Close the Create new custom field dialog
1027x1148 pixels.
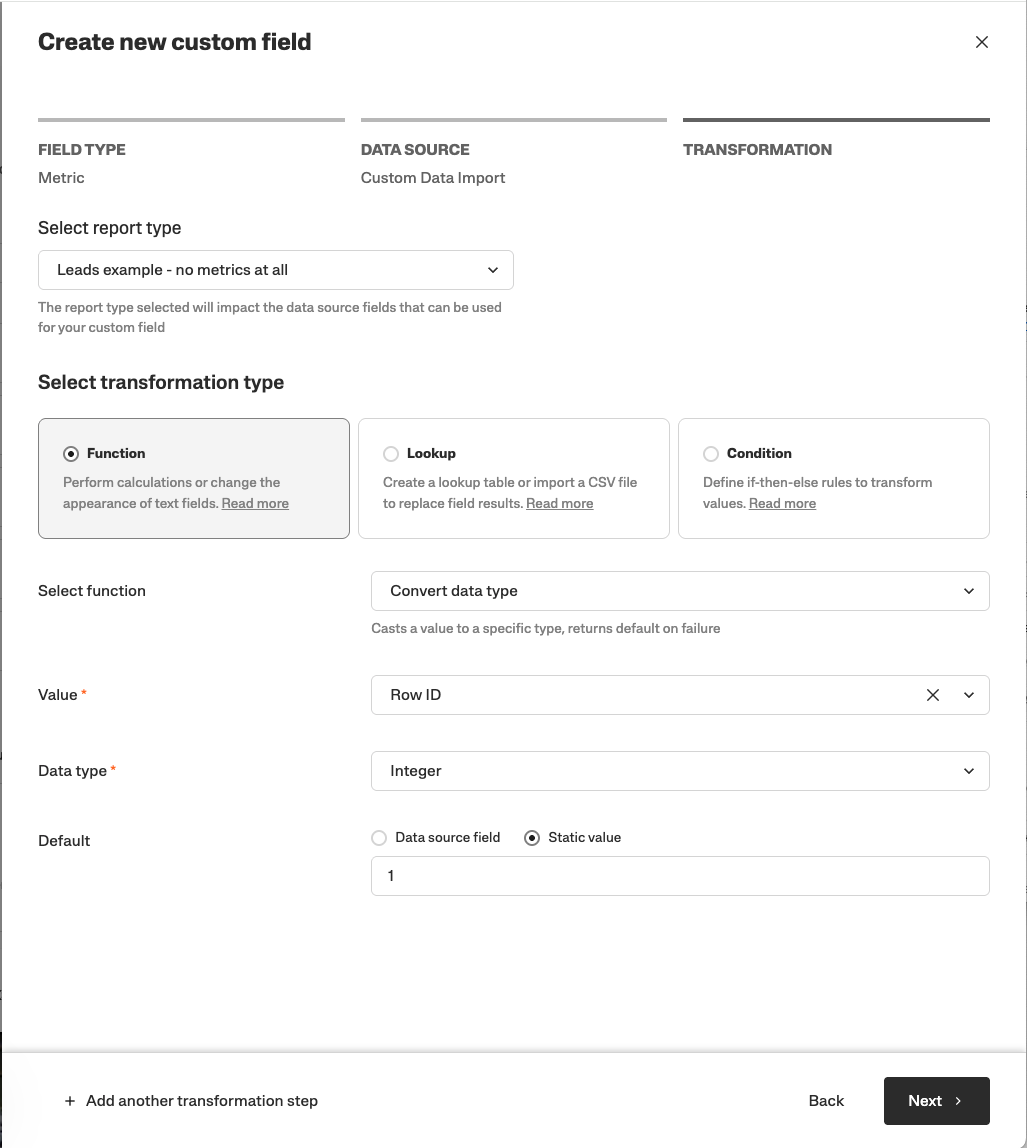pos(981,42)
